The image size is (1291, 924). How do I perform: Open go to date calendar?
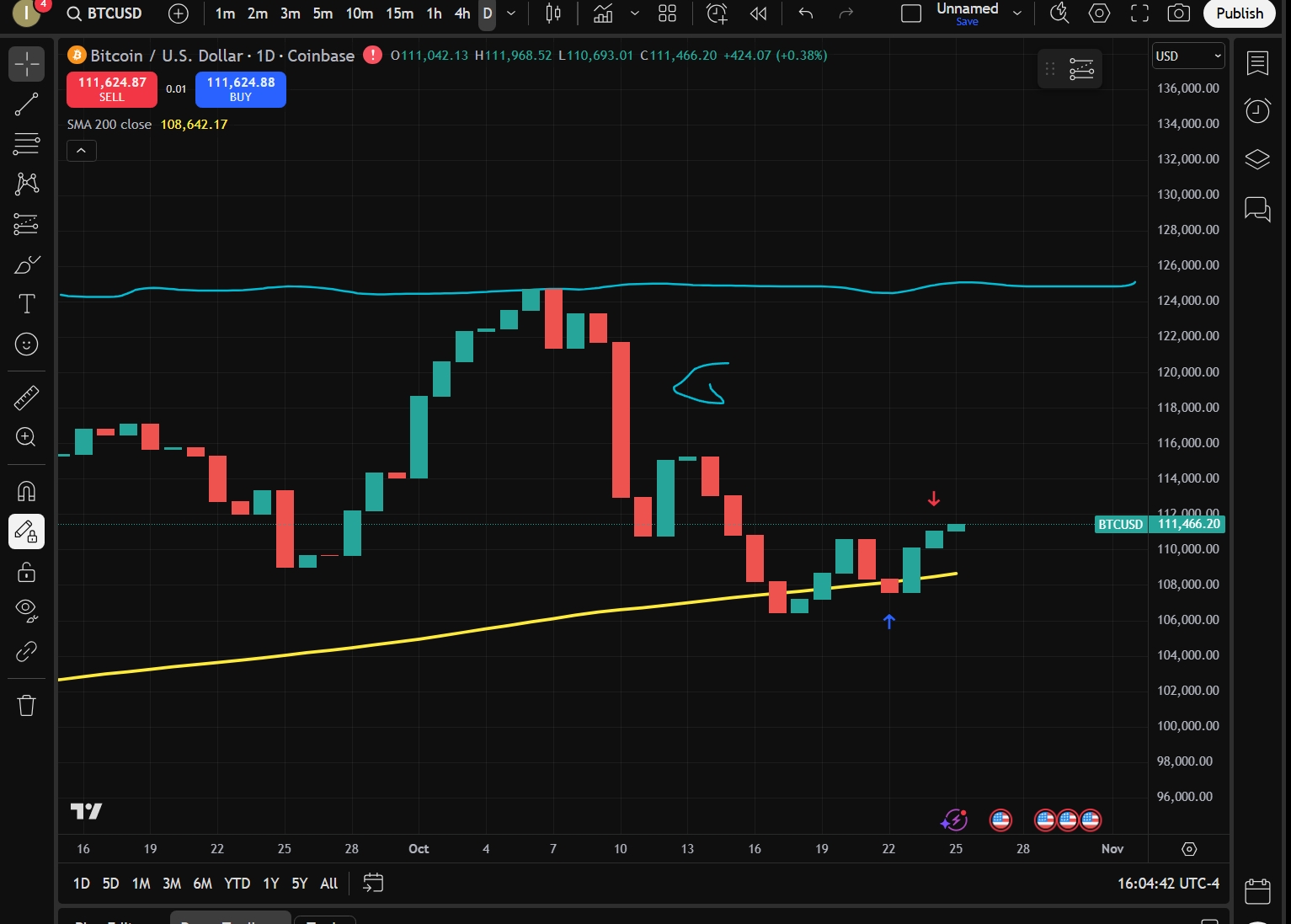(x=373, y=883)
